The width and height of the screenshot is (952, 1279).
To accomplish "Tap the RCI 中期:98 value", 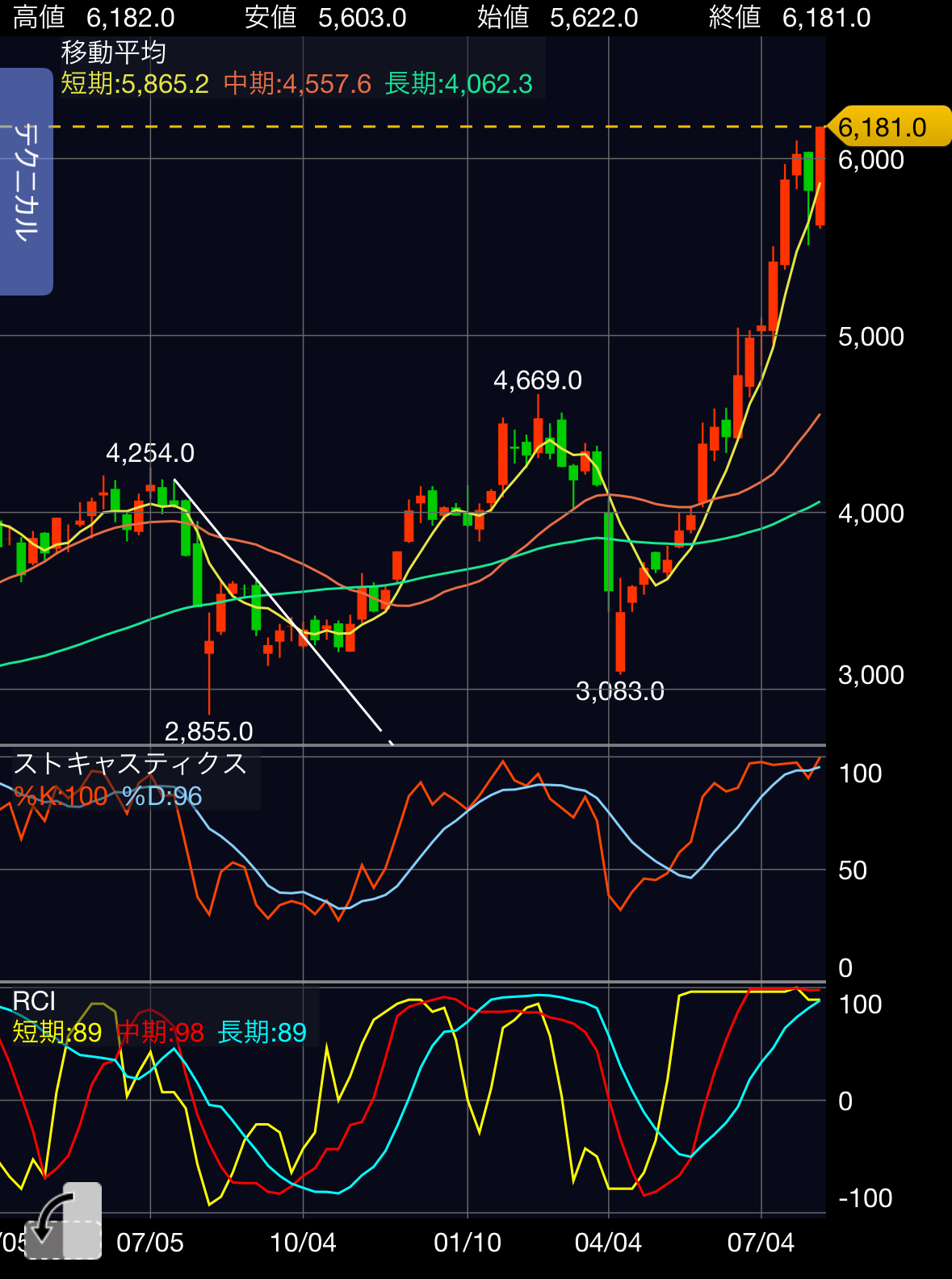I will [161, 1032].
